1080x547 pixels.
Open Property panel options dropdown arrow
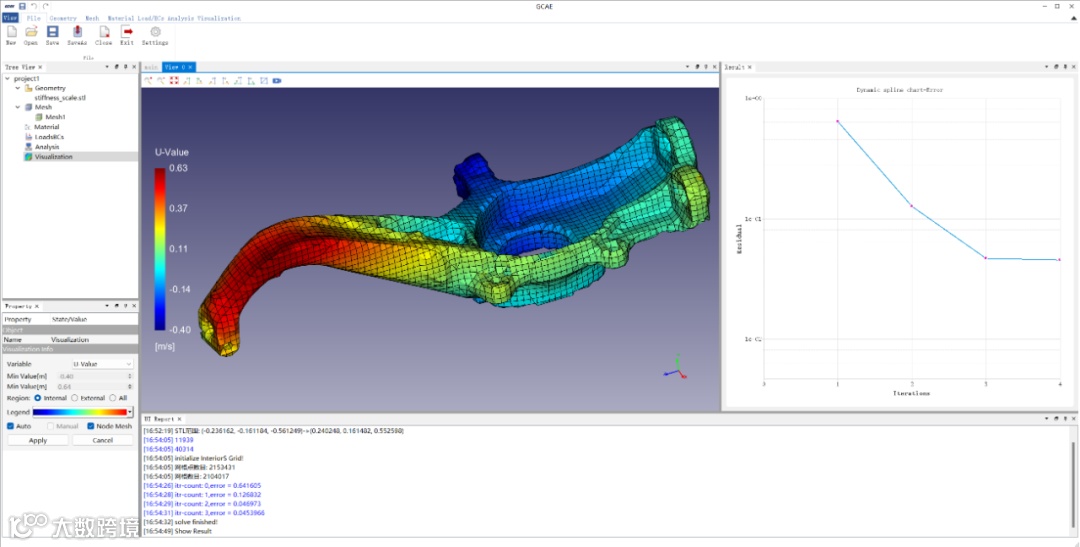pos(107,306)
